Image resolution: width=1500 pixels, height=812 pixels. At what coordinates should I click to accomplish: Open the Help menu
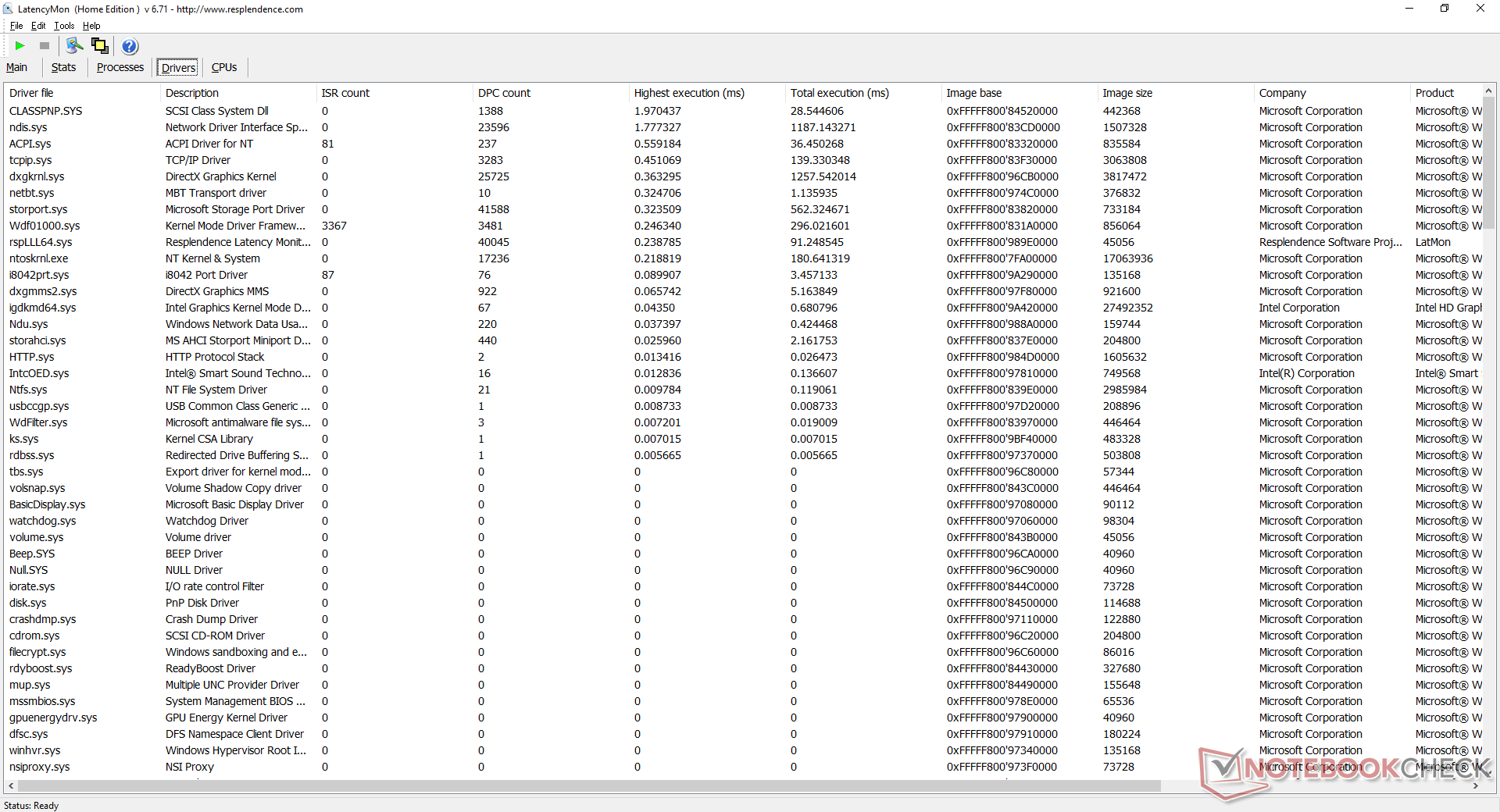pyautogui.click(x=91, y=26)
